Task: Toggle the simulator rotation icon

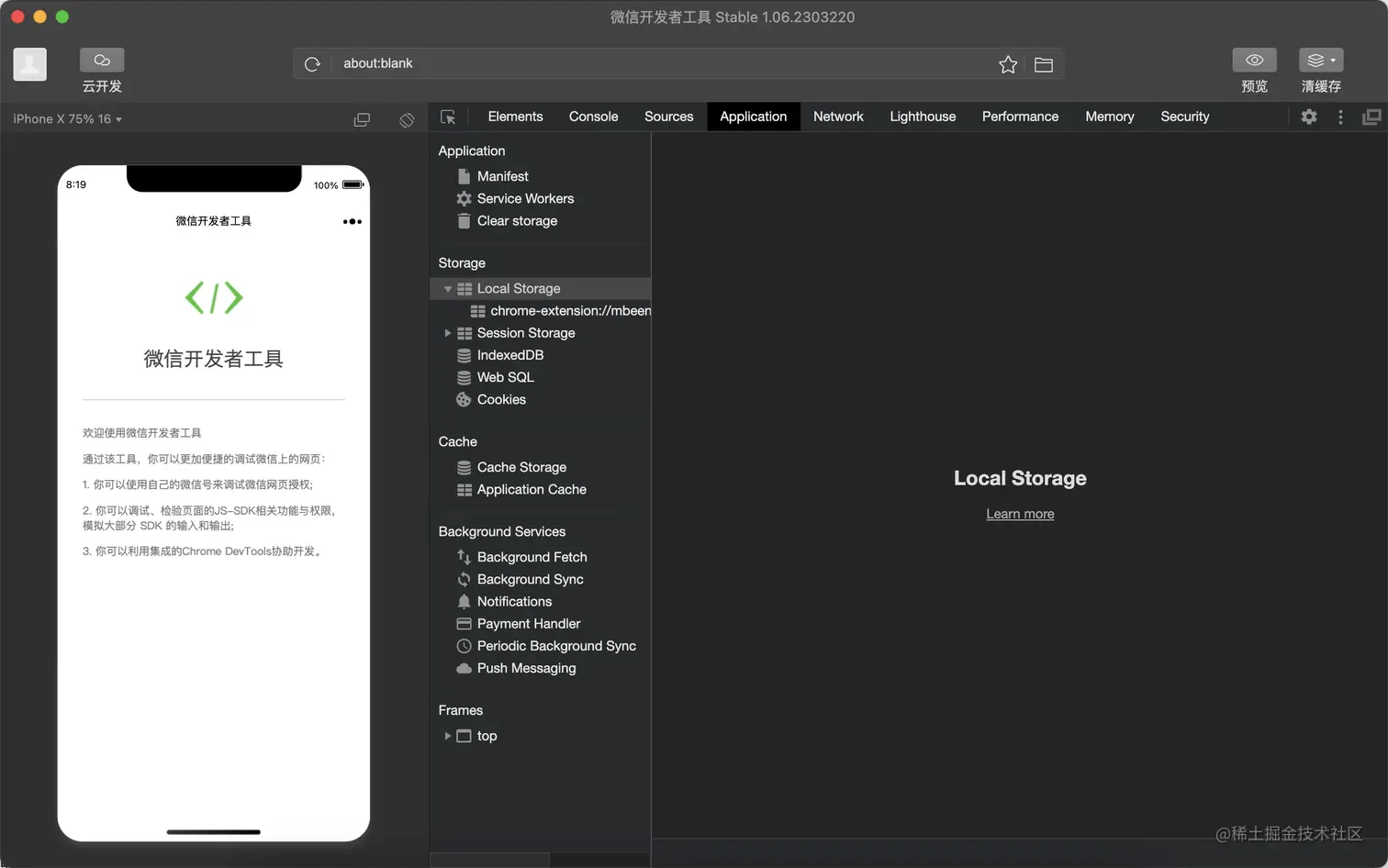Action: point(406,119)
